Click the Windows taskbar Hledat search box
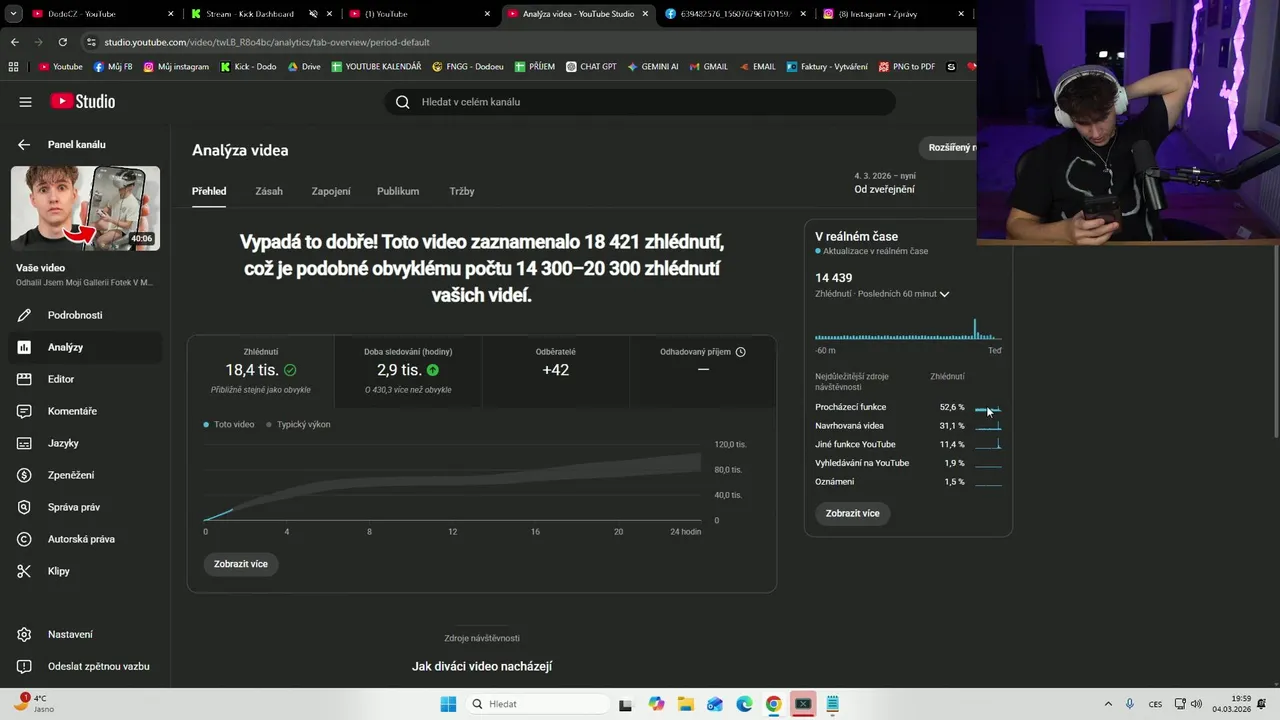The image size is (1280, 720). coord(538,704)
